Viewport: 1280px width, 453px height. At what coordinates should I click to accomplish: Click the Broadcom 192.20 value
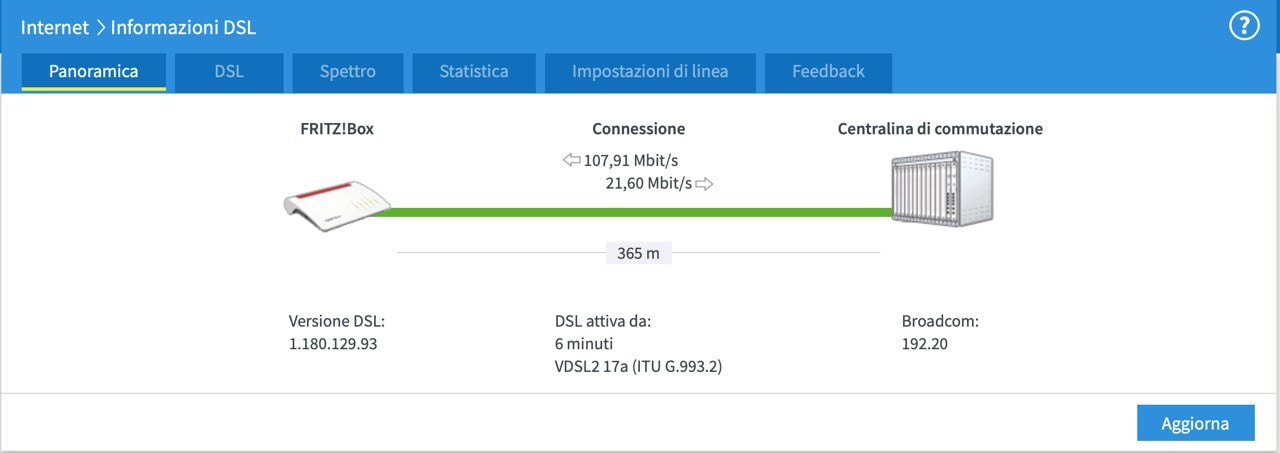[x=925, y=344]
